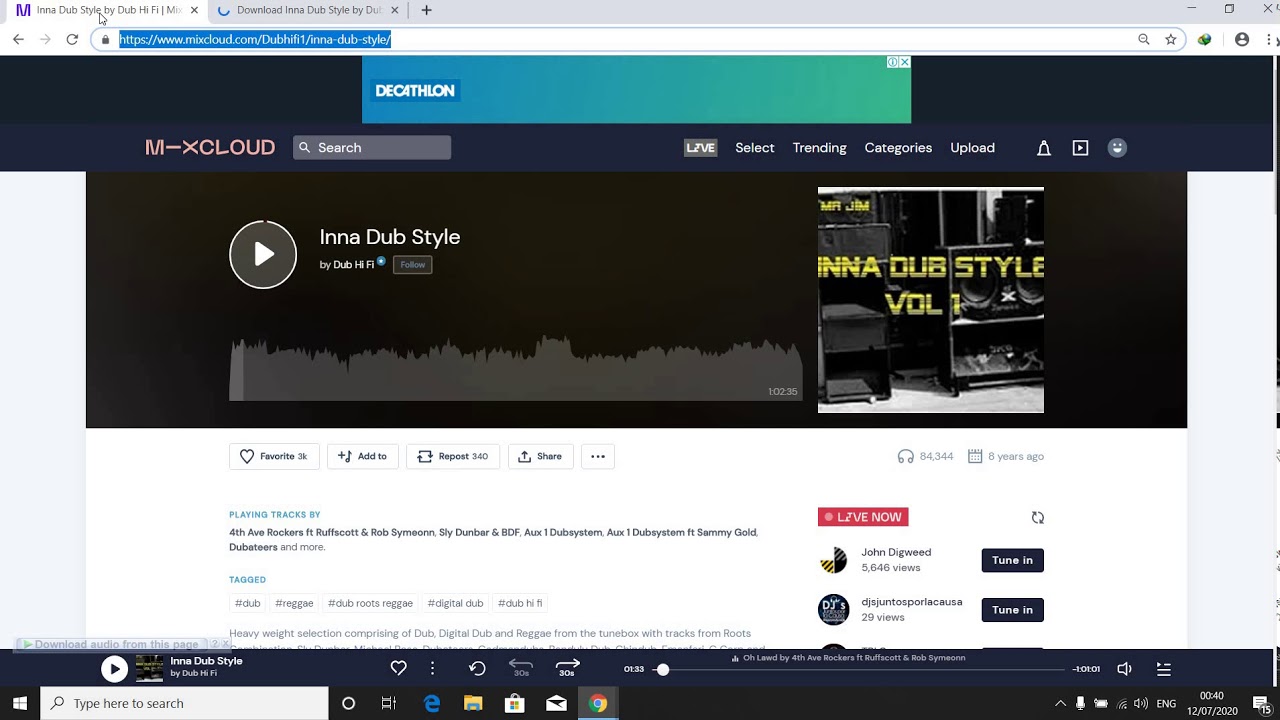1280x720 pixels.
Task: Open the play queue icon in top navigation
Action: 1080,147
